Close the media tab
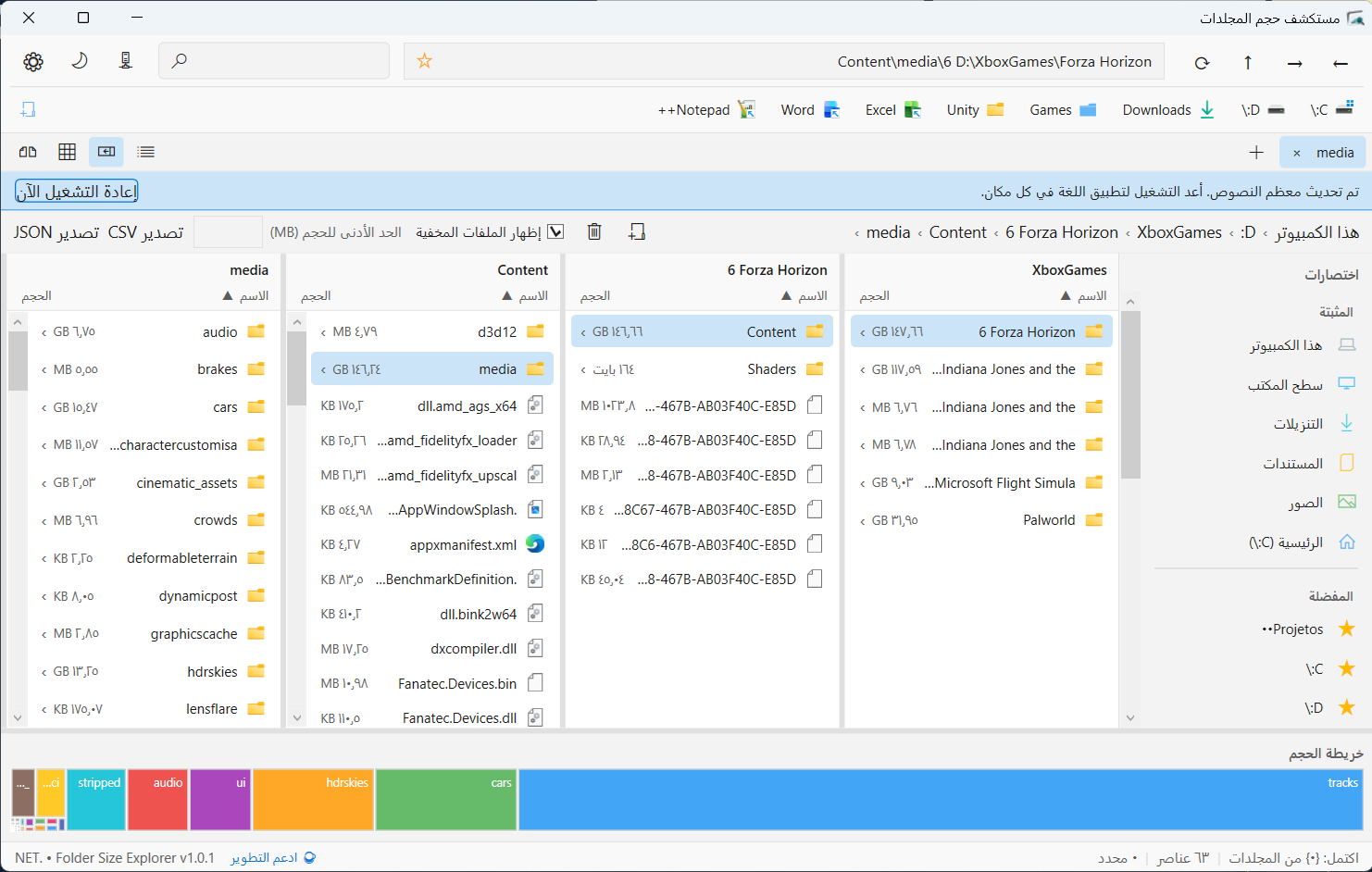1372x872 pixels. pyautogui.click(x=1297, y=153)
